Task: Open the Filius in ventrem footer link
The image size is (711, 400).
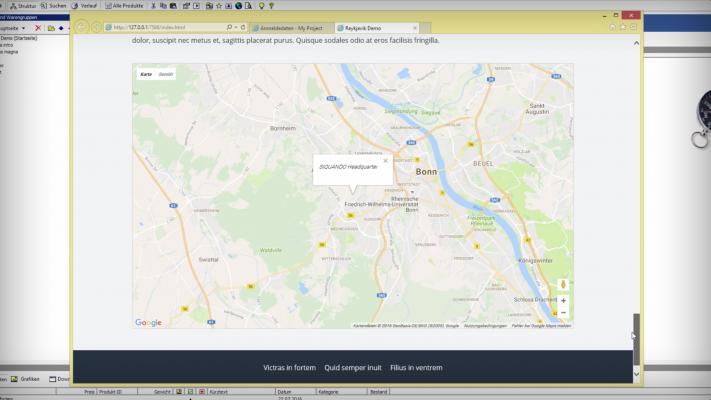Action: pyautogui.click(x=416, y=368)
